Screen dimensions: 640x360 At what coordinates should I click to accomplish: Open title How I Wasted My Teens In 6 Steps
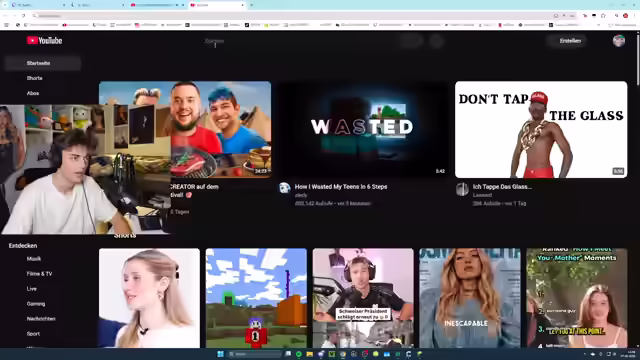click(x=341, y=187)
